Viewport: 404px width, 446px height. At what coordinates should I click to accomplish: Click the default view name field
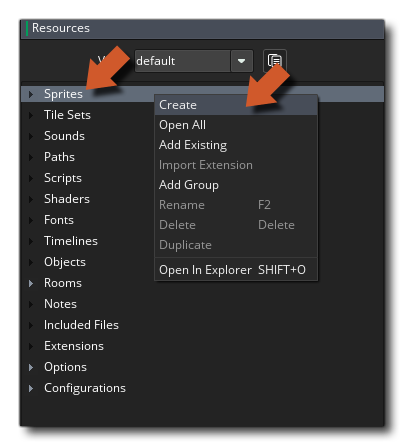[182, 61]
